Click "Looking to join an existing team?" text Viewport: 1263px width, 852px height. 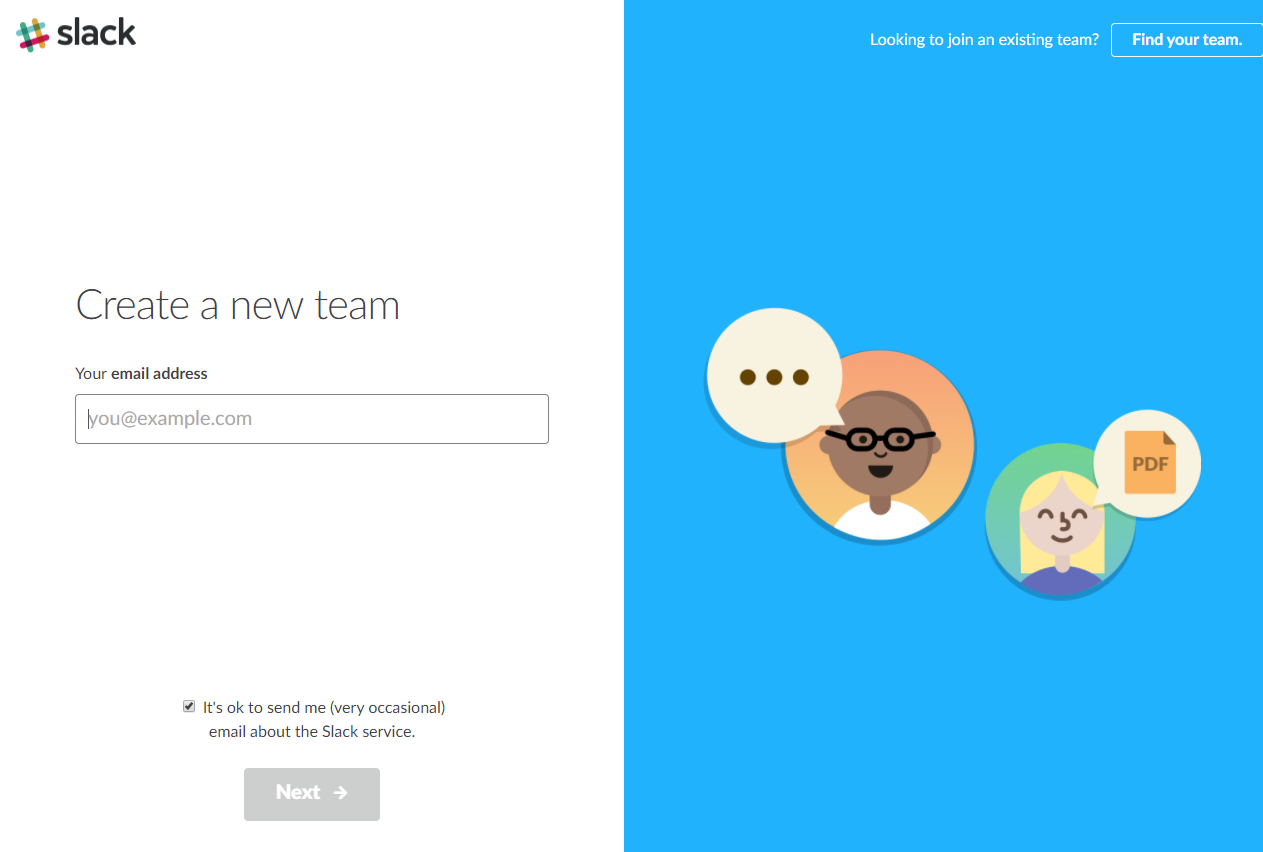click(x=984, y=40)
